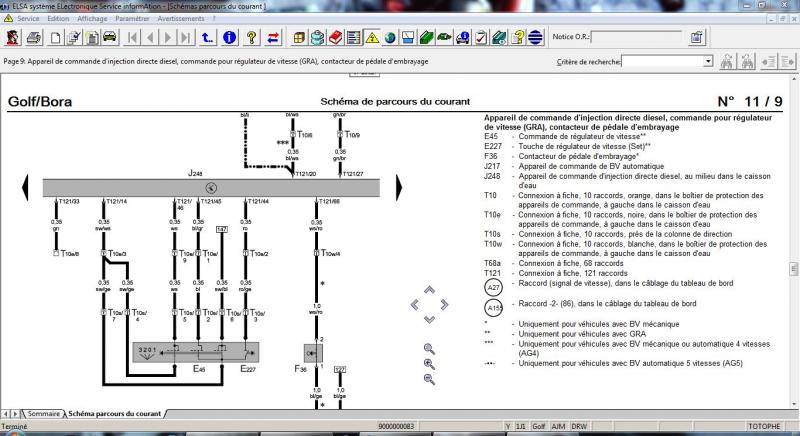This screenshot has height=436, width=800.
Task: Click the icon right of Notice O.R. field
Action: pos(696,37)
